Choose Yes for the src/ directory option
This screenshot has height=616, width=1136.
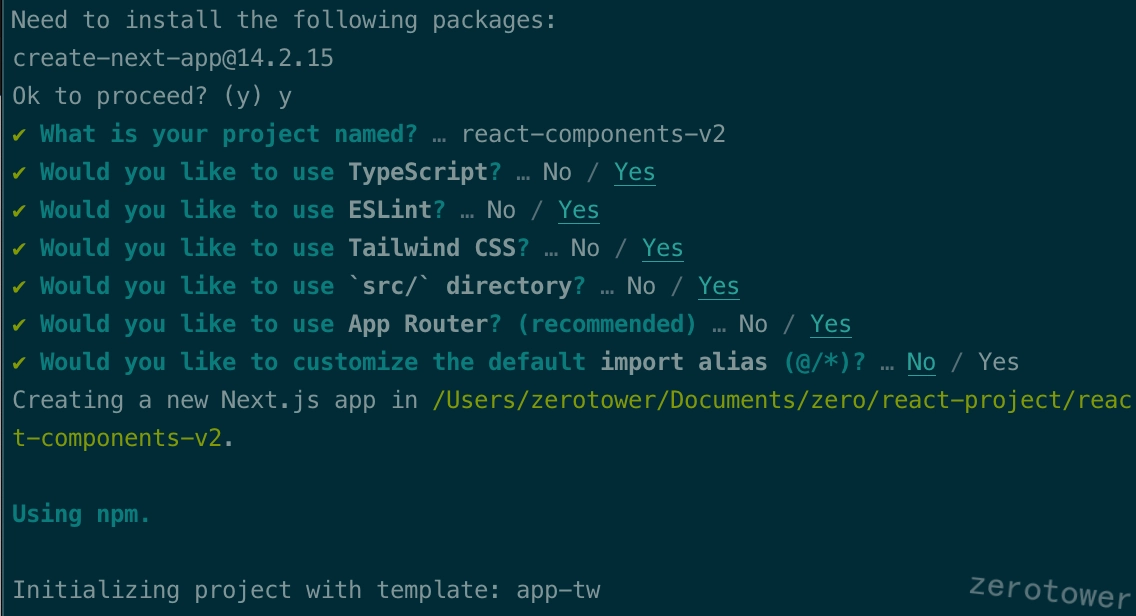pyautogui.click(x=718, y=286)
